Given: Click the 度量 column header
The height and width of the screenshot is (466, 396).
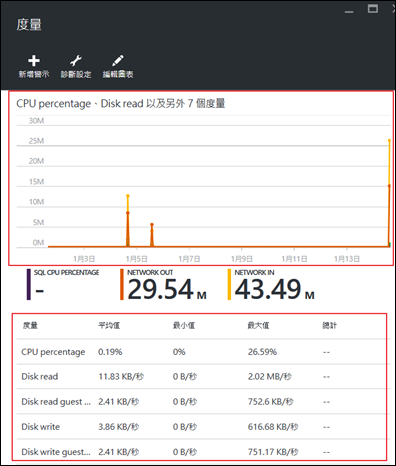Looking at the screenshot, I should [30, 325].
